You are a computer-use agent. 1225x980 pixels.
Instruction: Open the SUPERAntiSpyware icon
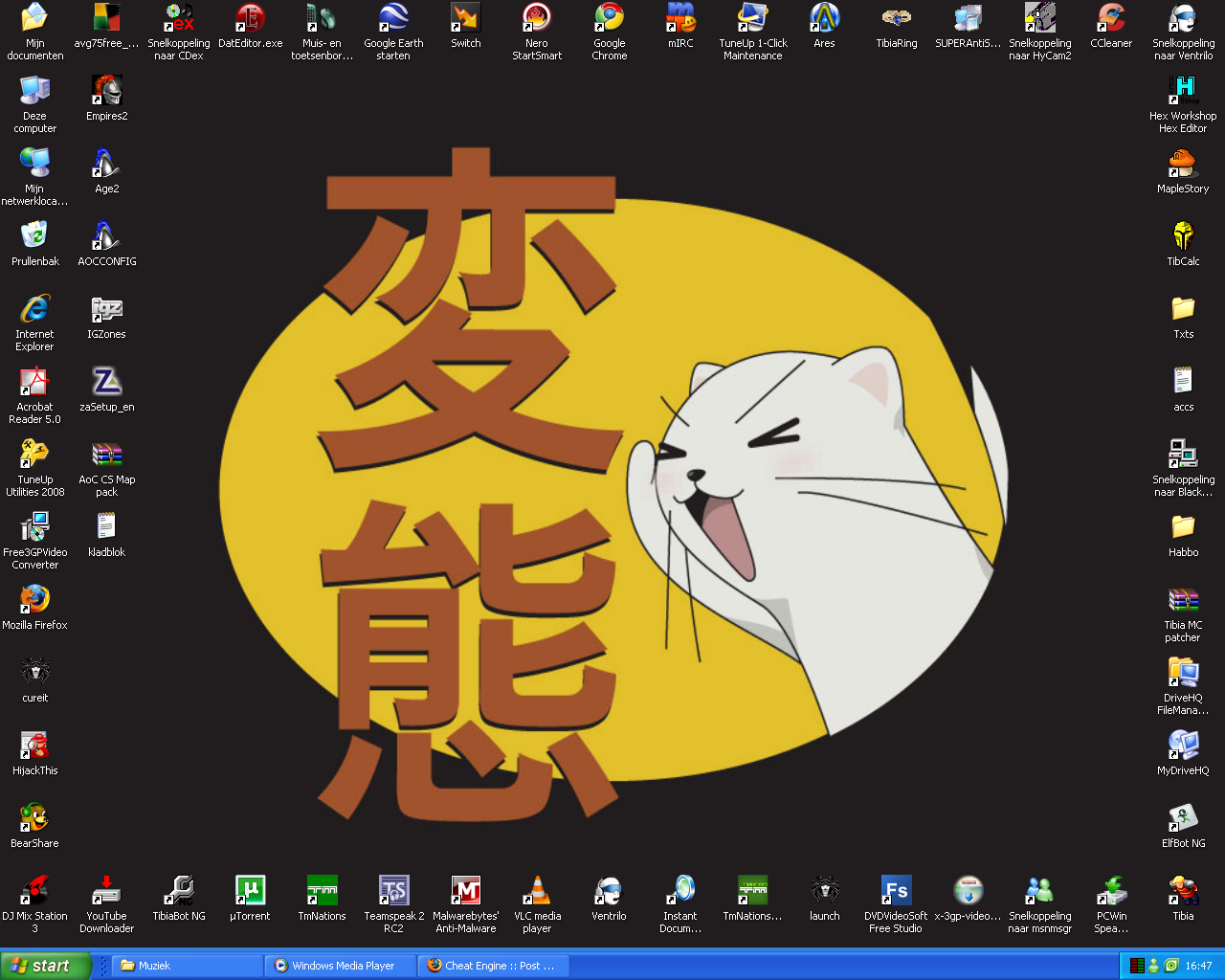(968, 17)
